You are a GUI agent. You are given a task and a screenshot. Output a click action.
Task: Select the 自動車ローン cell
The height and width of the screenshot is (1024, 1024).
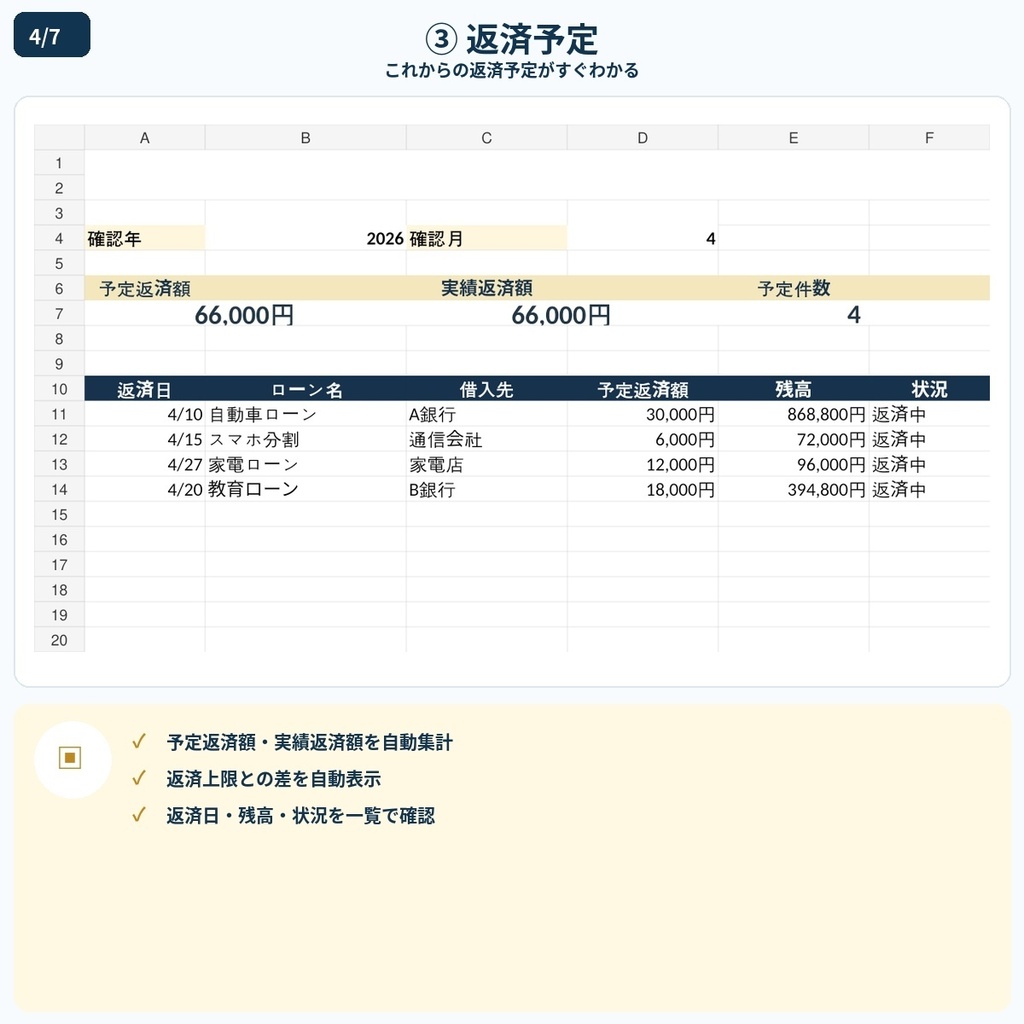tap(306, 414)
